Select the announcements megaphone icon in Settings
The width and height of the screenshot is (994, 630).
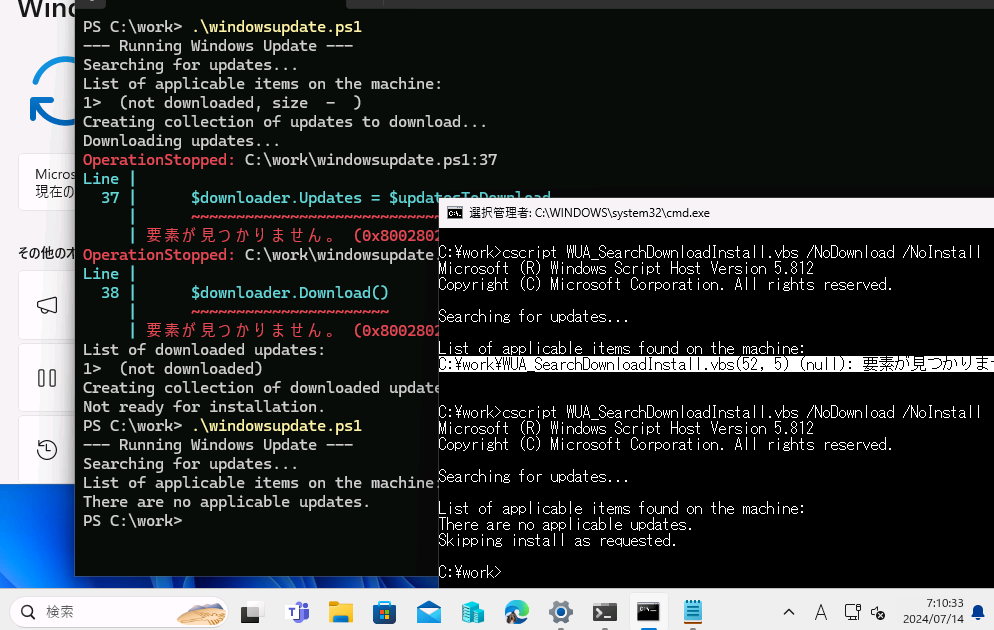coord(47,305)
